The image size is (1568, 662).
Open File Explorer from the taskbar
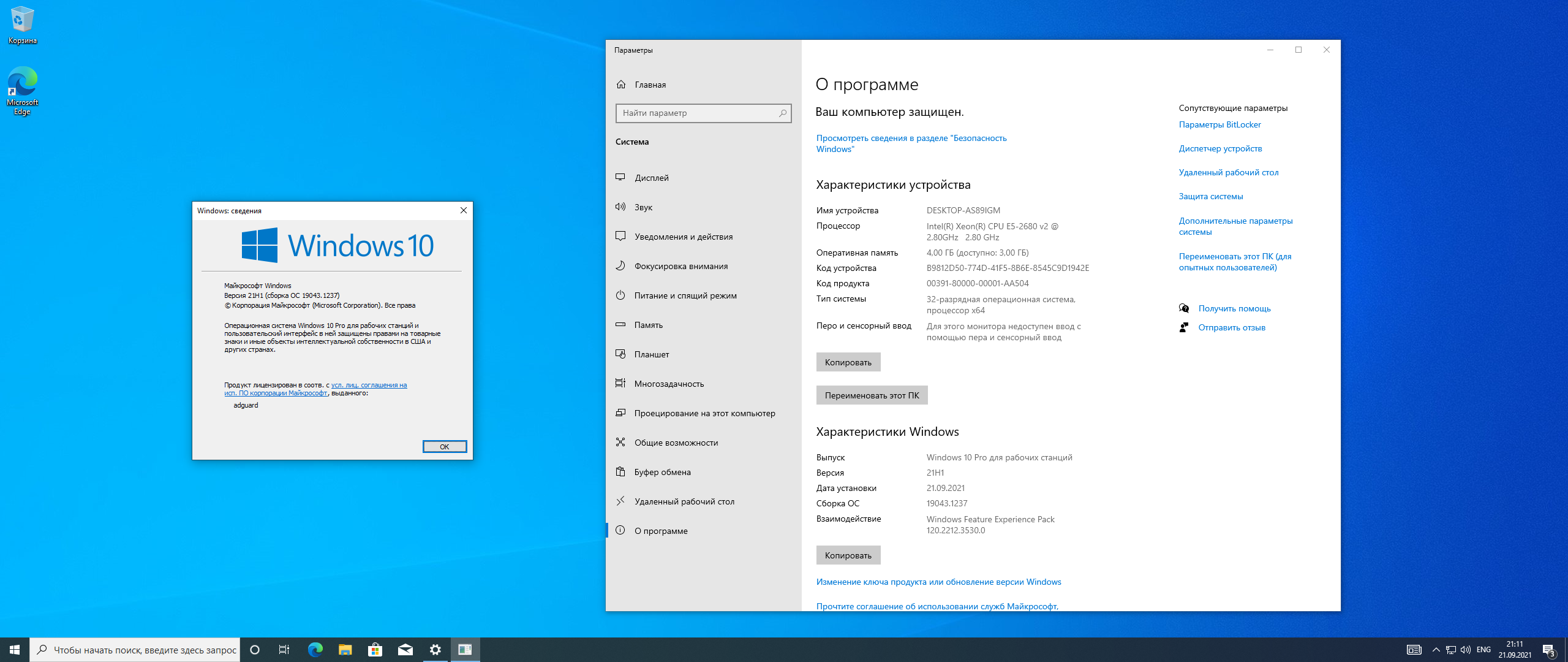click(345, 650)
